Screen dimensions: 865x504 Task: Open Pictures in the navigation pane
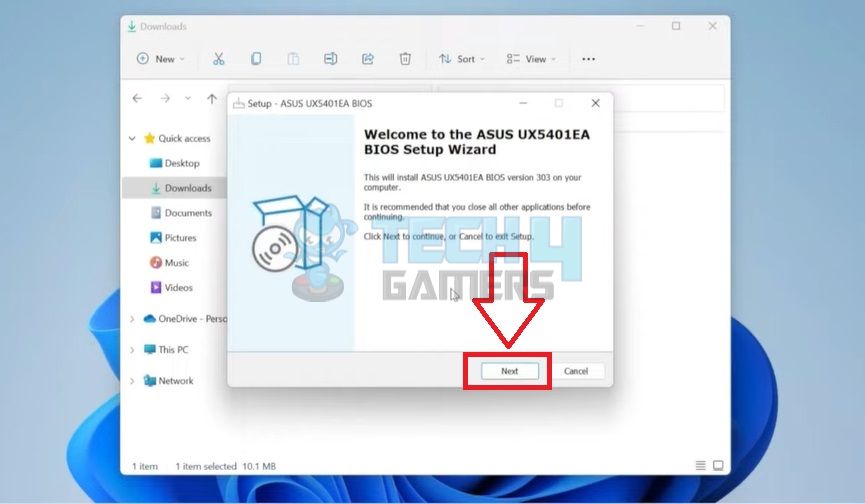coord(173,238)
